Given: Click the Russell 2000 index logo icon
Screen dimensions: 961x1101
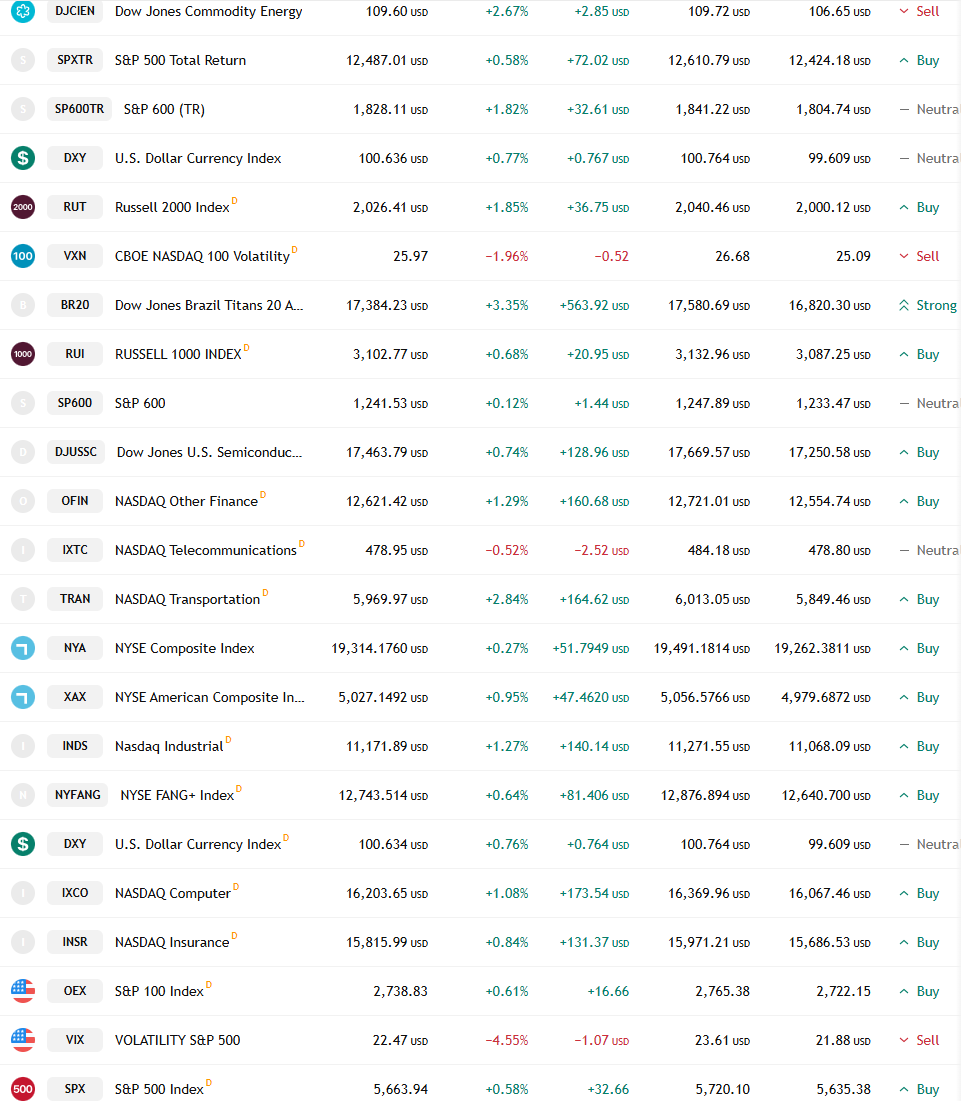Looking at the screenshot, I should (x=23, y=207).
